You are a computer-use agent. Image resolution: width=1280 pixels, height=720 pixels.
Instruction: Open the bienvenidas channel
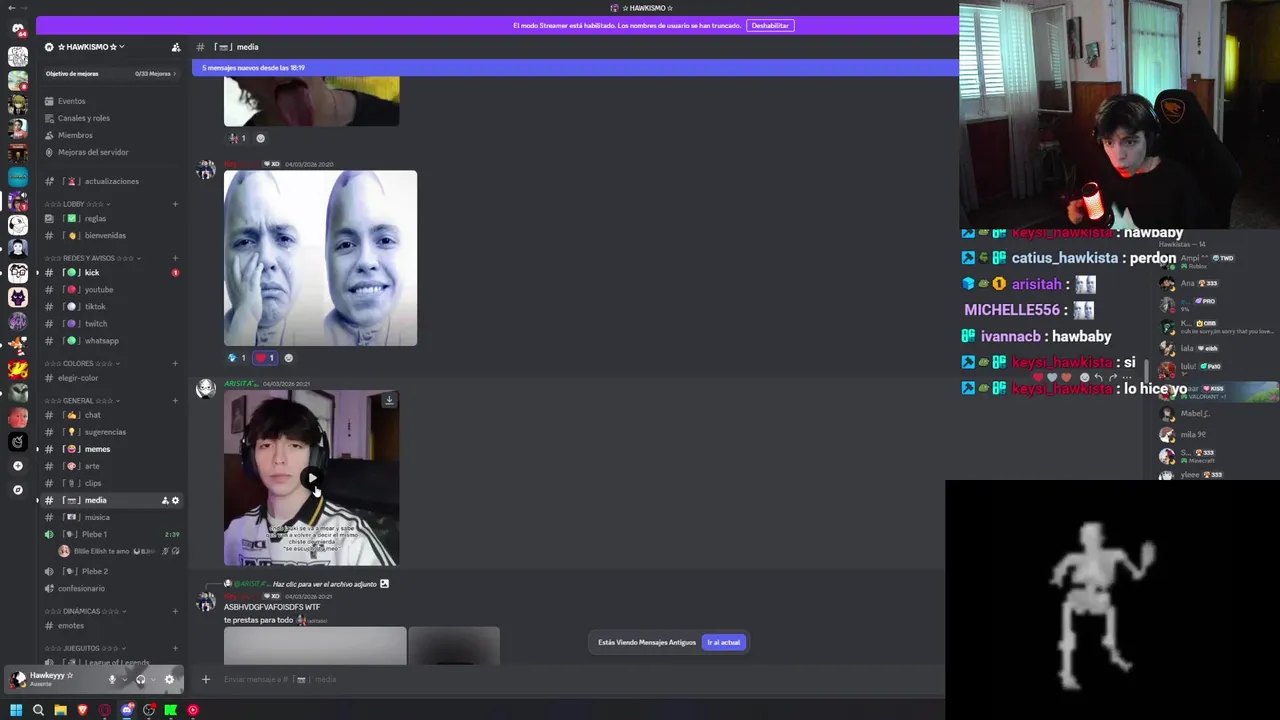105,235
